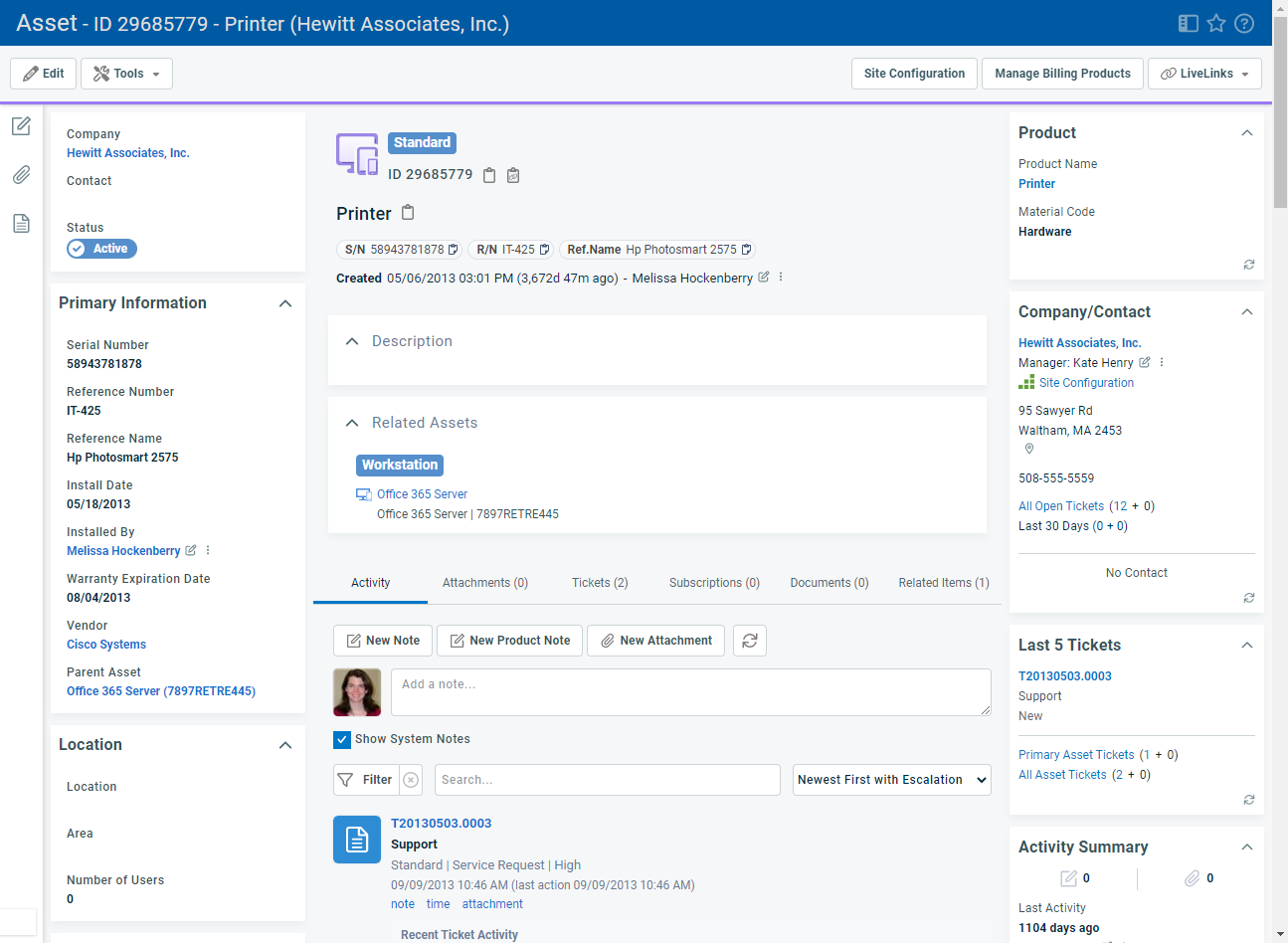
Task: Open the Tickets (2) tab
Action: tap(600, 583)
